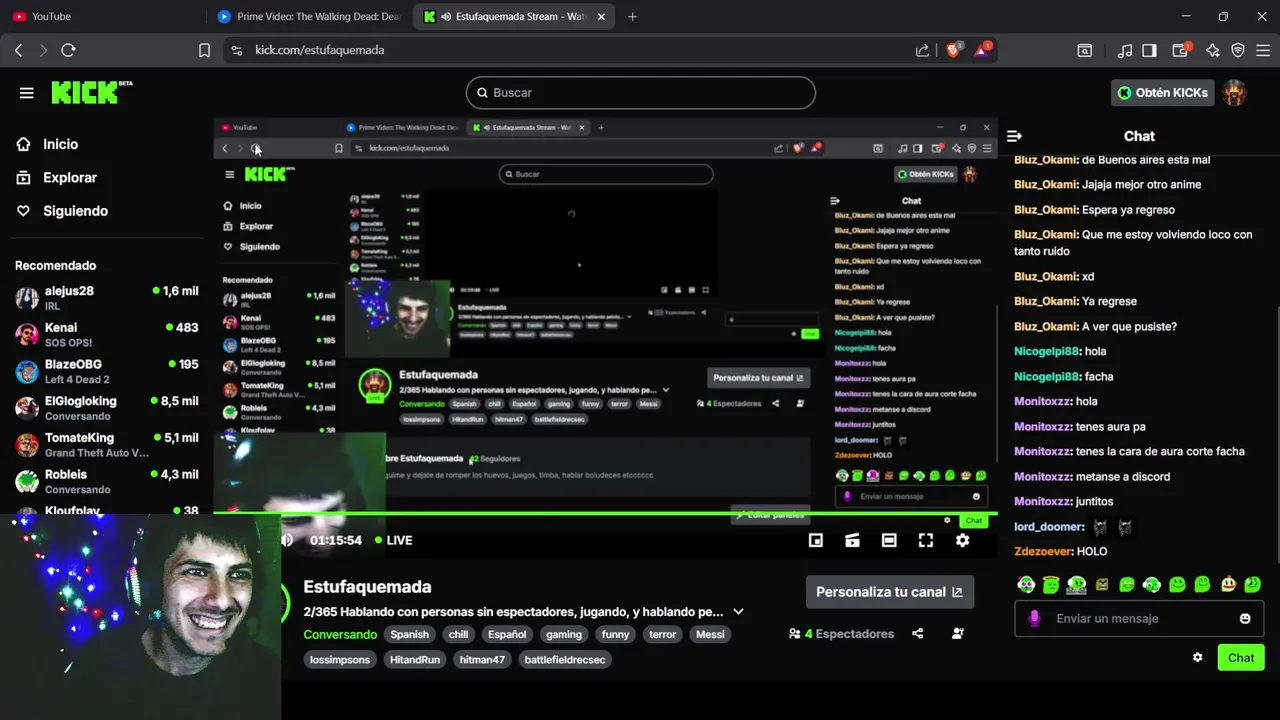The width and height of the screenshot is (1280, 720).
Task: Open the recommended channel Robleis
Action: [x=106, y=481]
